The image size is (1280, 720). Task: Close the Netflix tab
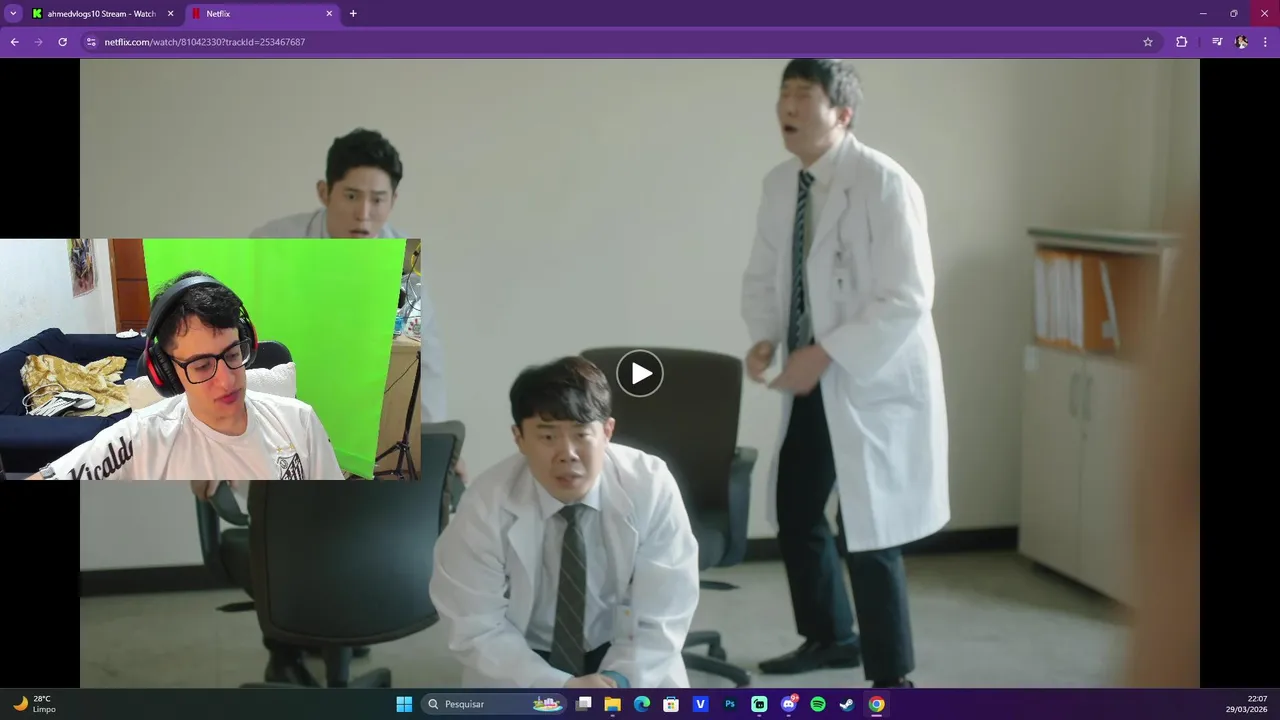pos(329,14)
